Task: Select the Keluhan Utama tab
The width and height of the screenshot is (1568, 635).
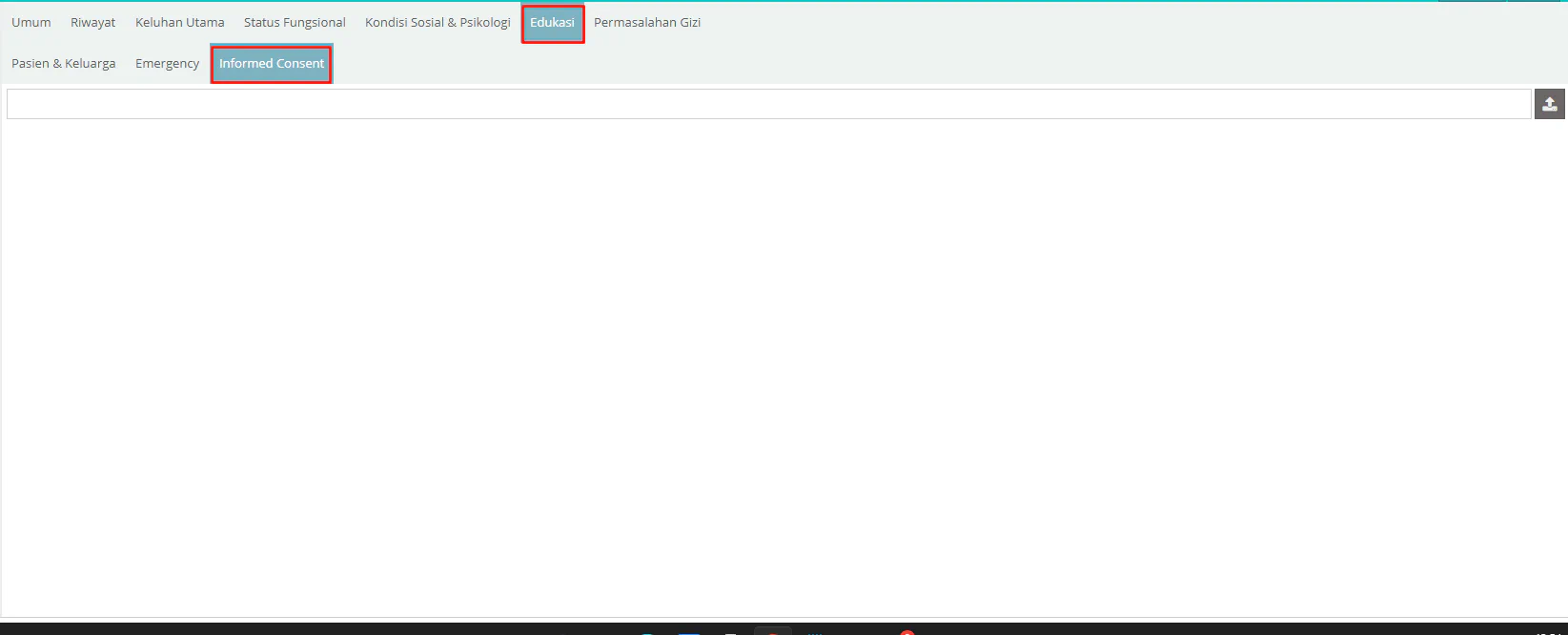Action: click(179, 22)
